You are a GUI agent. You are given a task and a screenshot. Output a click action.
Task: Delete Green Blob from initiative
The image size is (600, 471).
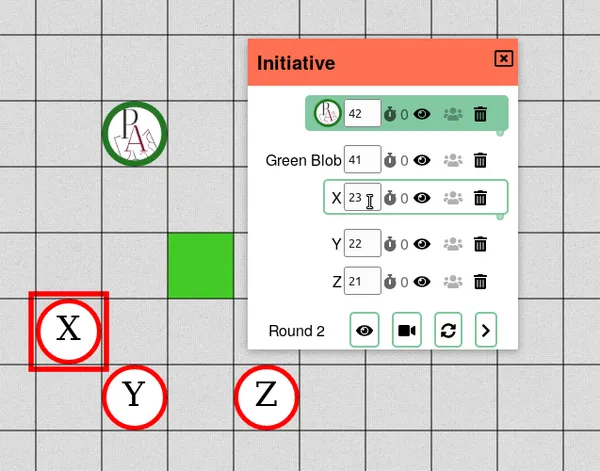(x=480, y=160)
